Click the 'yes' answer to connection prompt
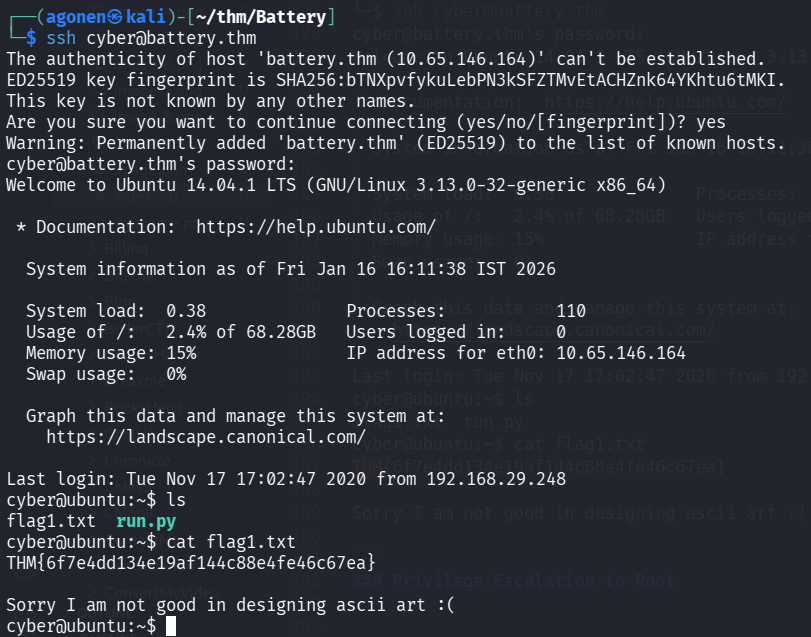The image size is (811, 637). tap(710, 122)
